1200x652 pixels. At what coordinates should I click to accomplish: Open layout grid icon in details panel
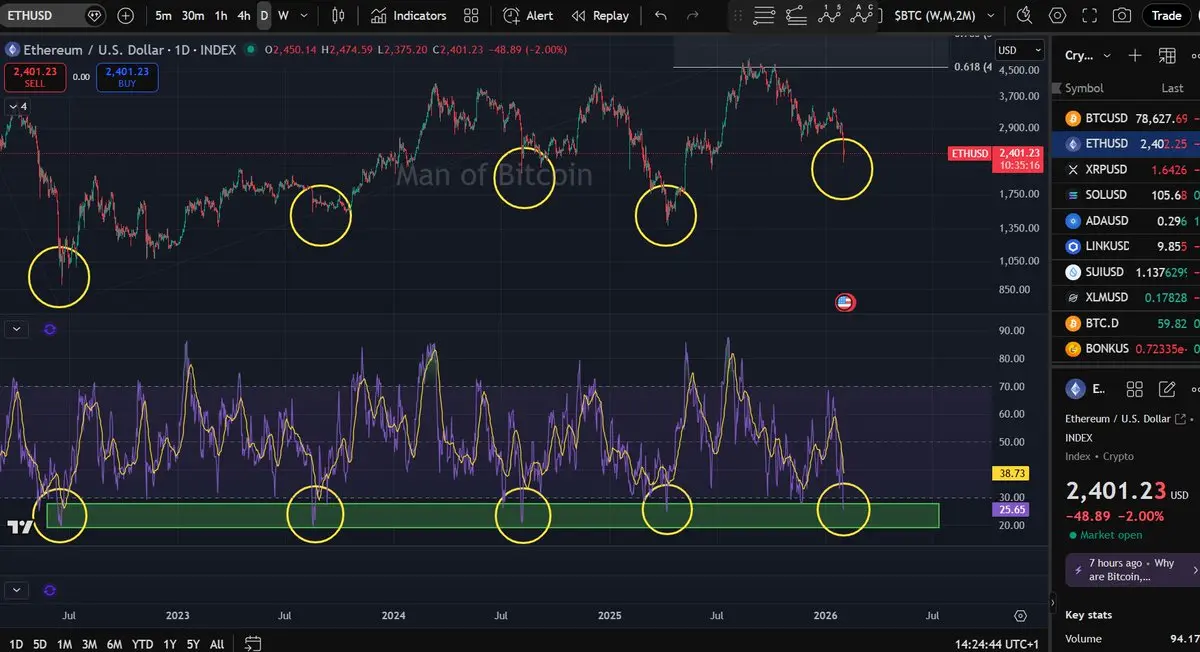(x=1134, y=389)
